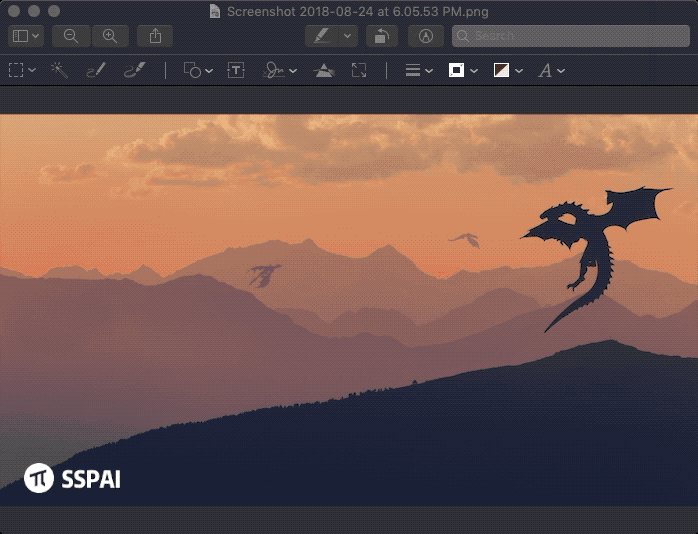Rotate the image with the rotate button
698x534 pixels.
[381, 36]
